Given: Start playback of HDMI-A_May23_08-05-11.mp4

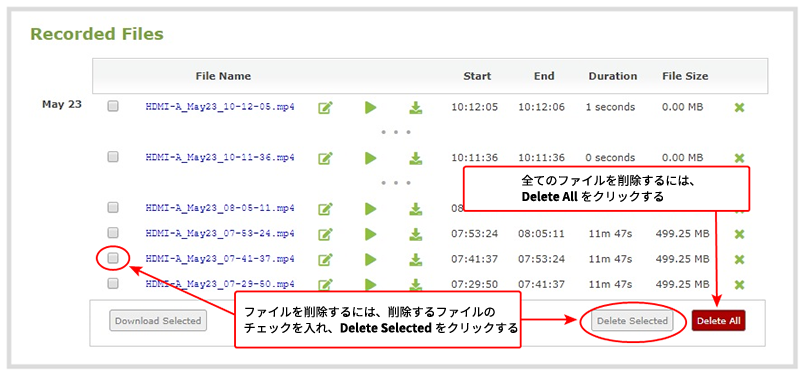Looking at the screenshot, I should point(370,209).
